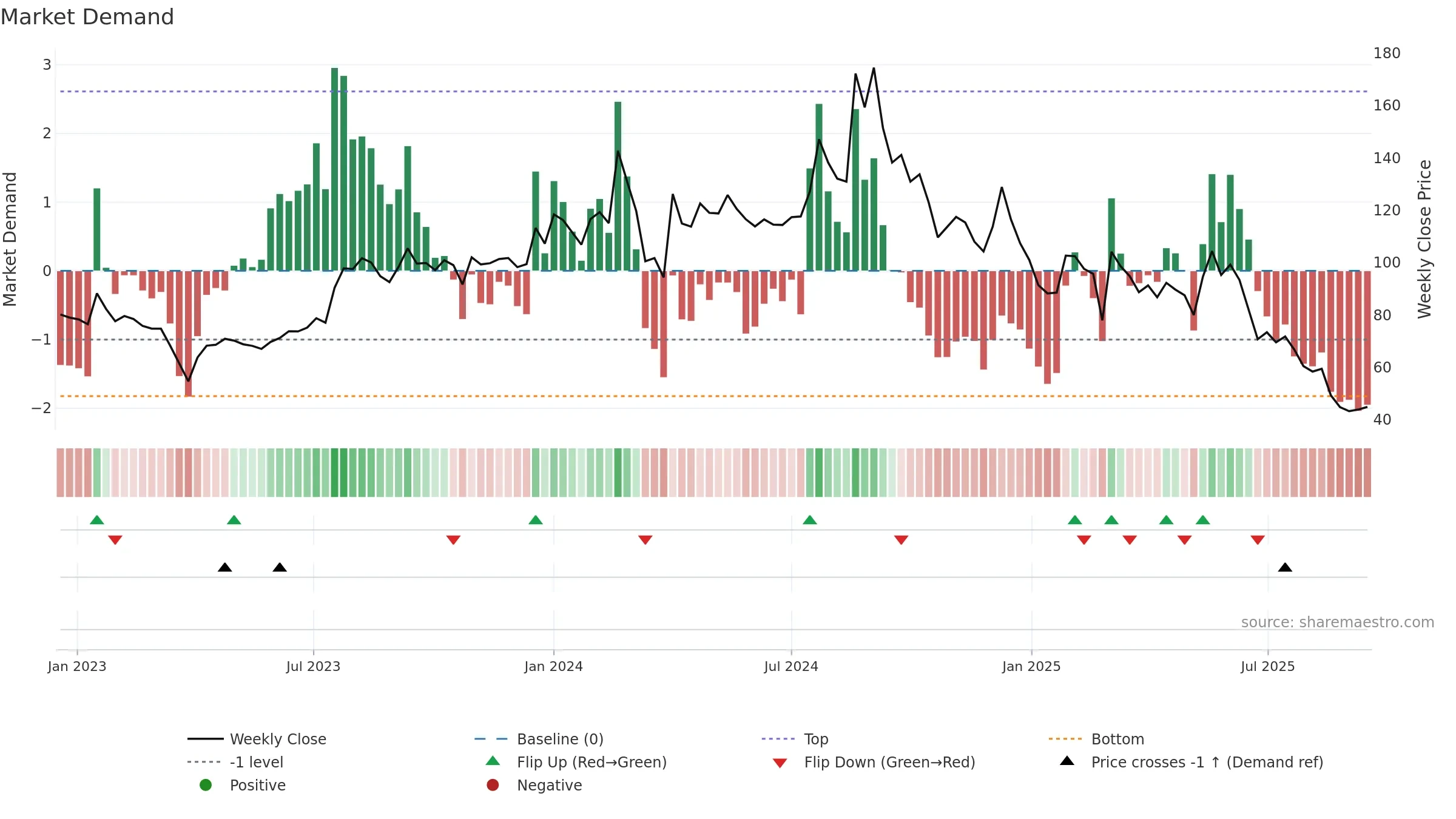Select the Flip Down marker just before Jul 2025
Screen dimensions: 1456x819
tap(1258, 540)
